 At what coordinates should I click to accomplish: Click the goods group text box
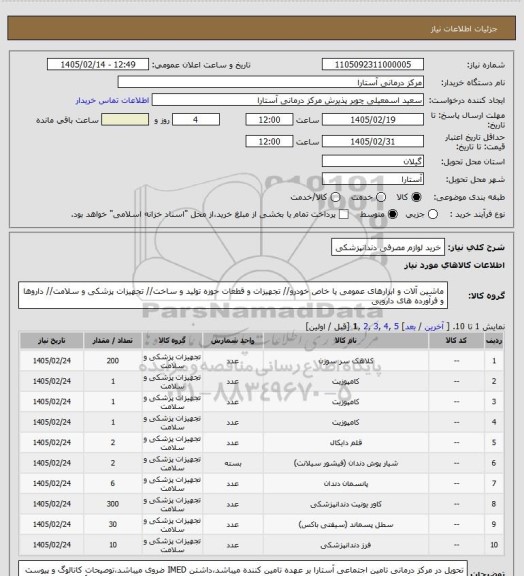pos(233,296)
